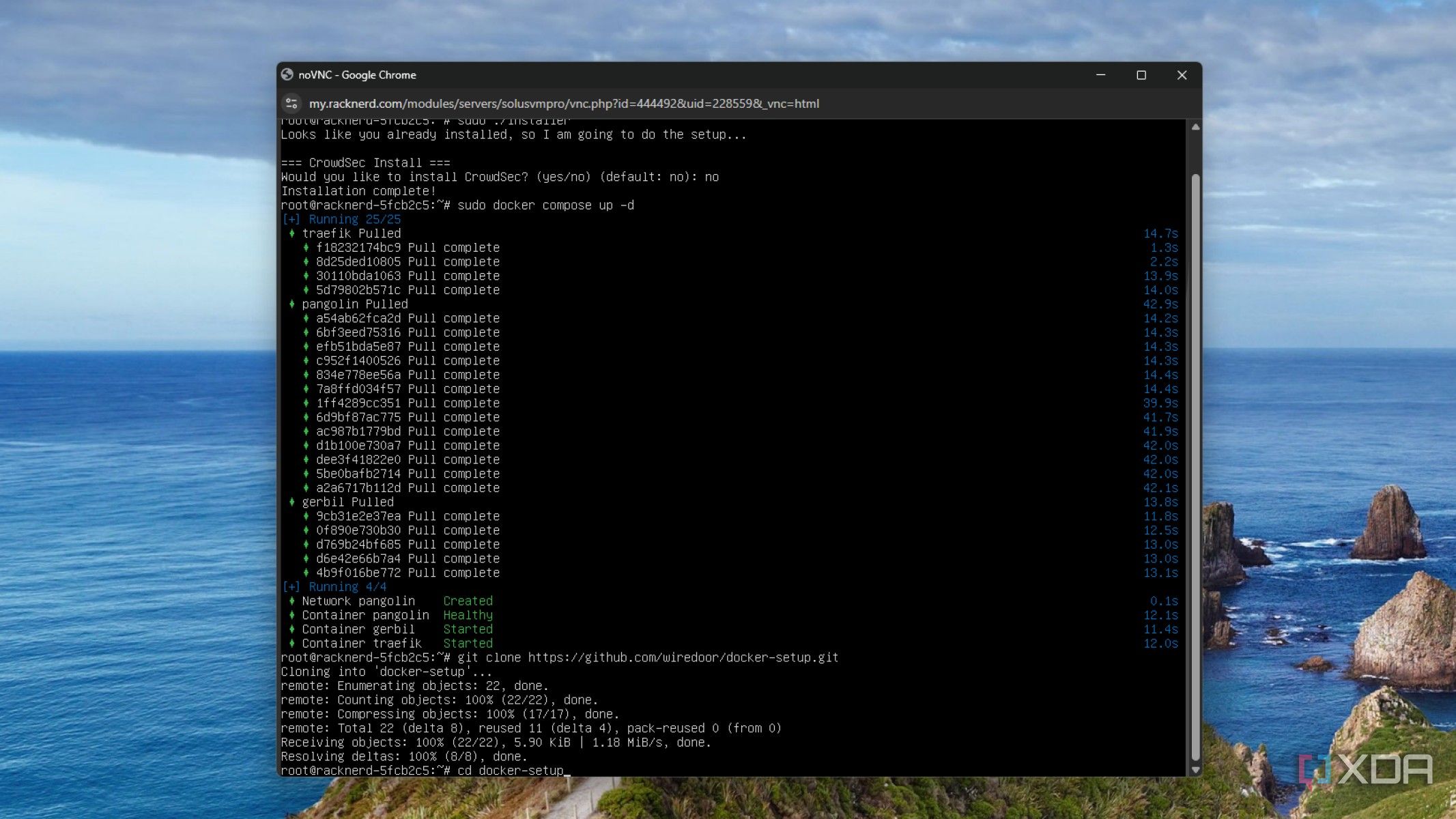Click the my.racknerd.com address bar URL
The image size is (1456, 819).
564,104
